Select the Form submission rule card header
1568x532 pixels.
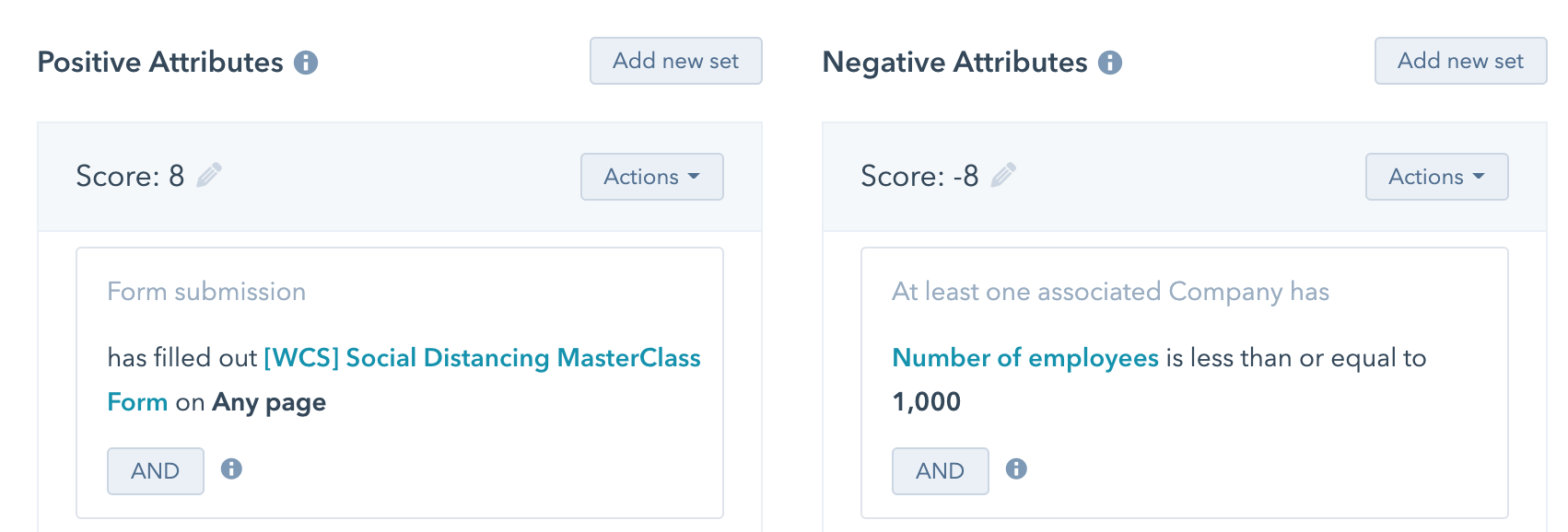[206, 292]
